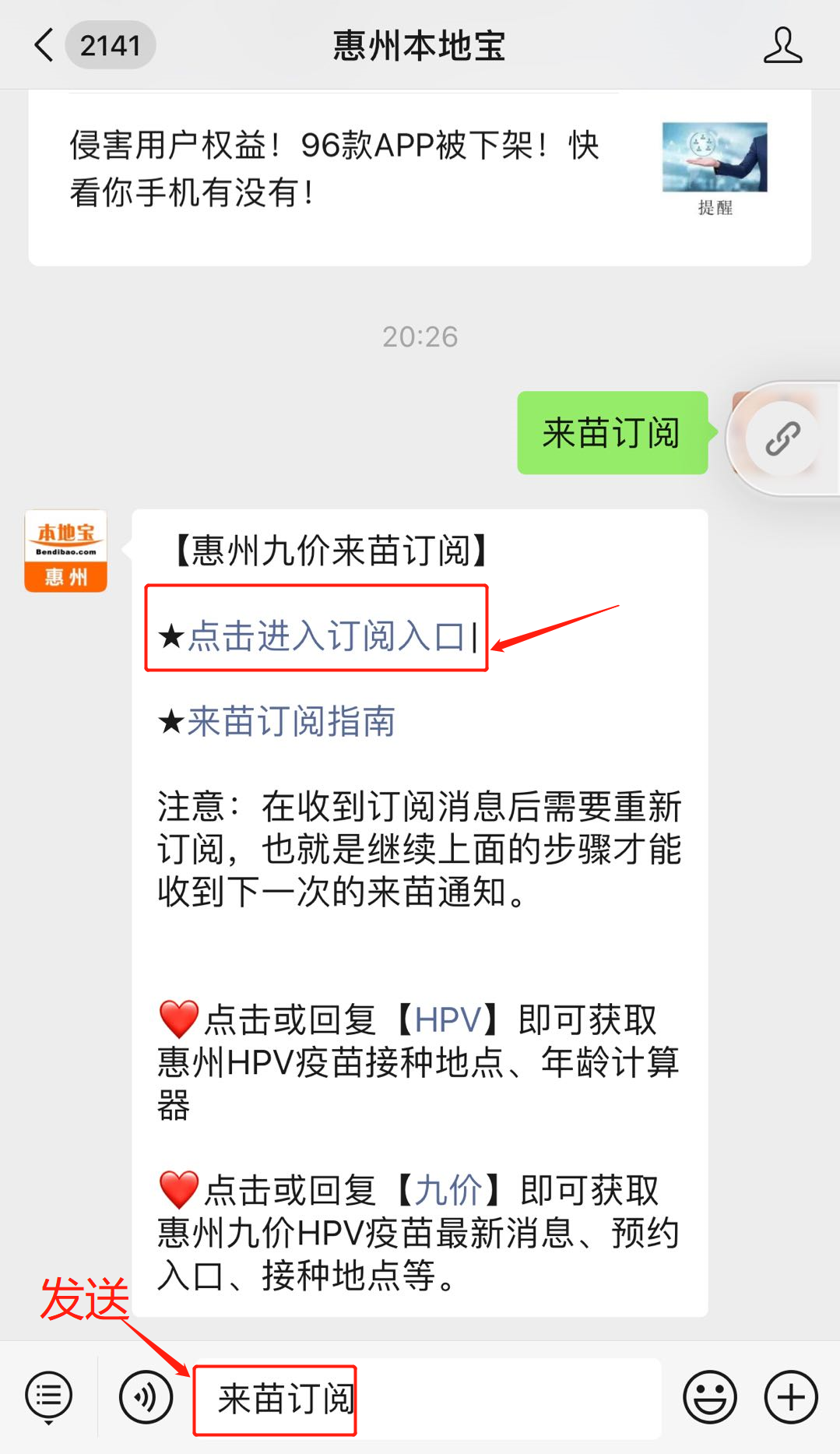Open the menu list icon

click(x=48, y=1397)
